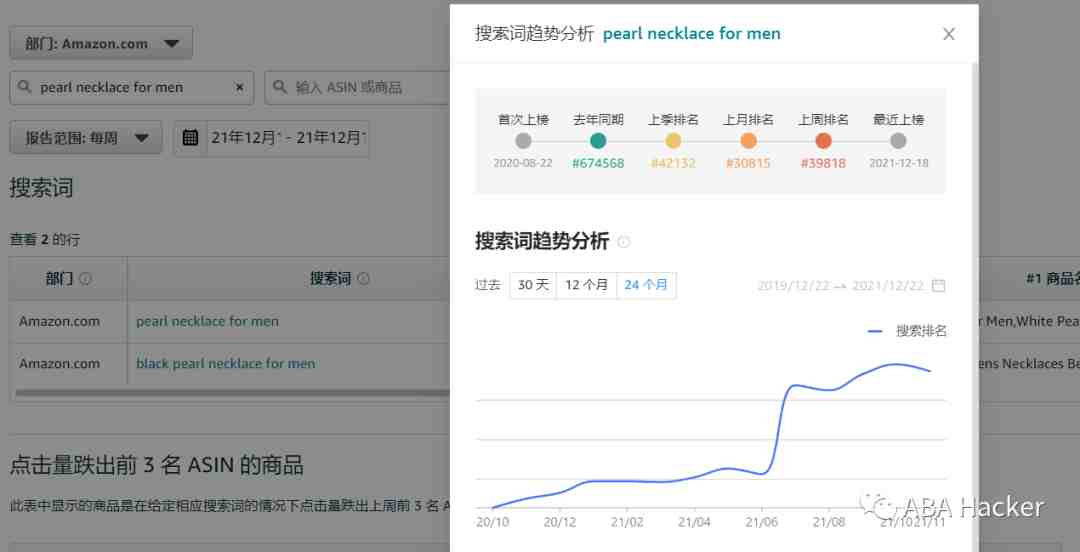Open the pearl necklace for men link
The width and height of the screenshot is (1080, 552).
[207, 321]
